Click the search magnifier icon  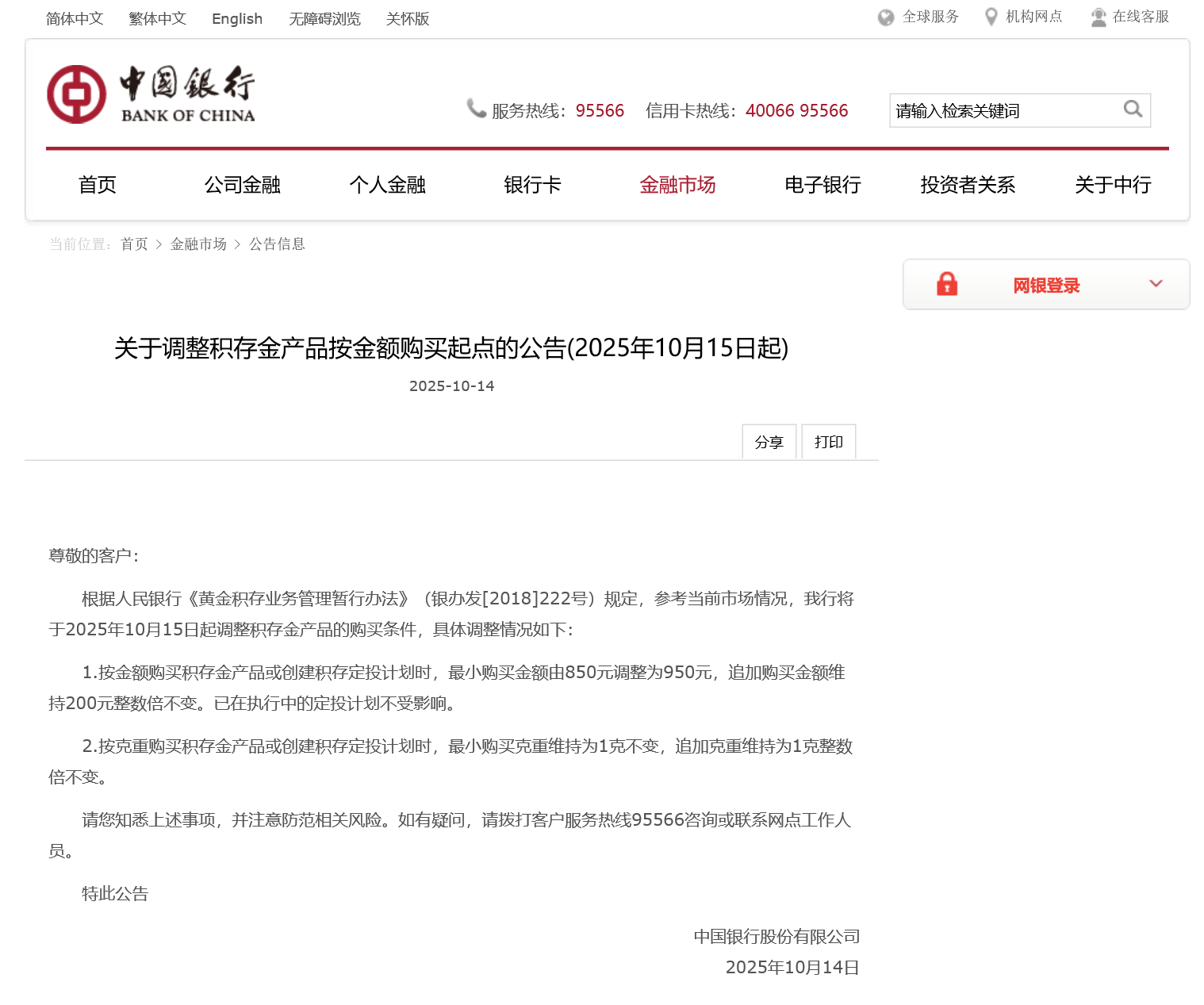coord(1133,109)
